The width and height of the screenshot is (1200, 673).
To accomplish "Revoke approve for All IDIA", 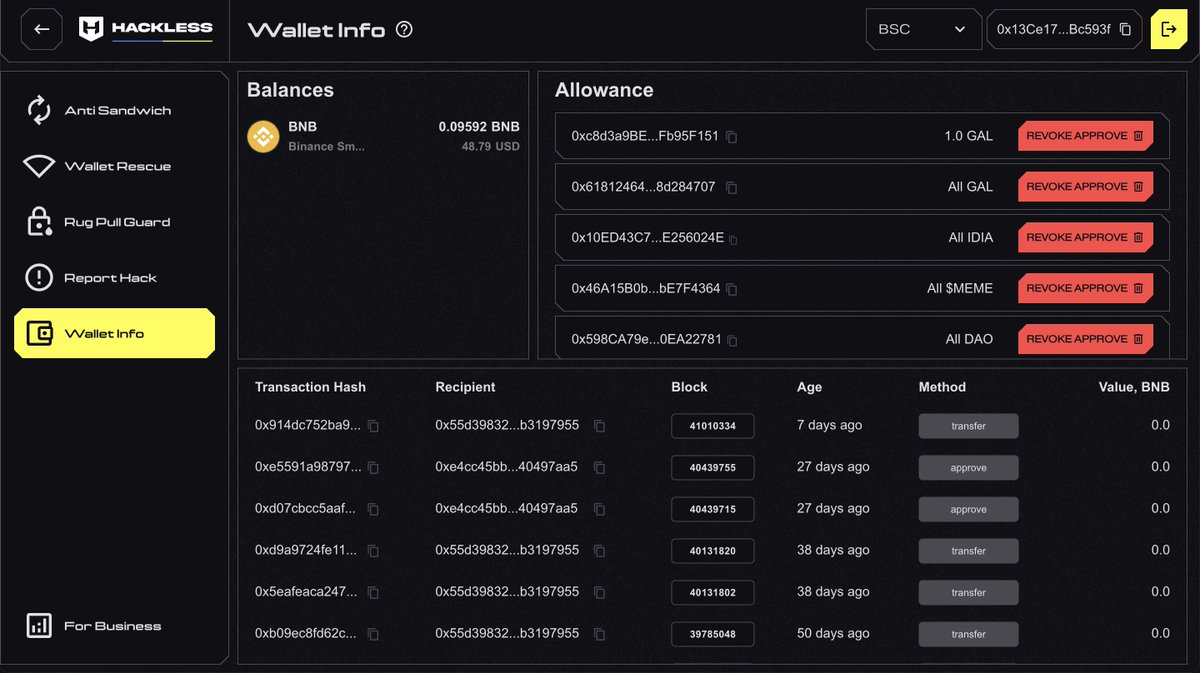I will click(1085, 238).
